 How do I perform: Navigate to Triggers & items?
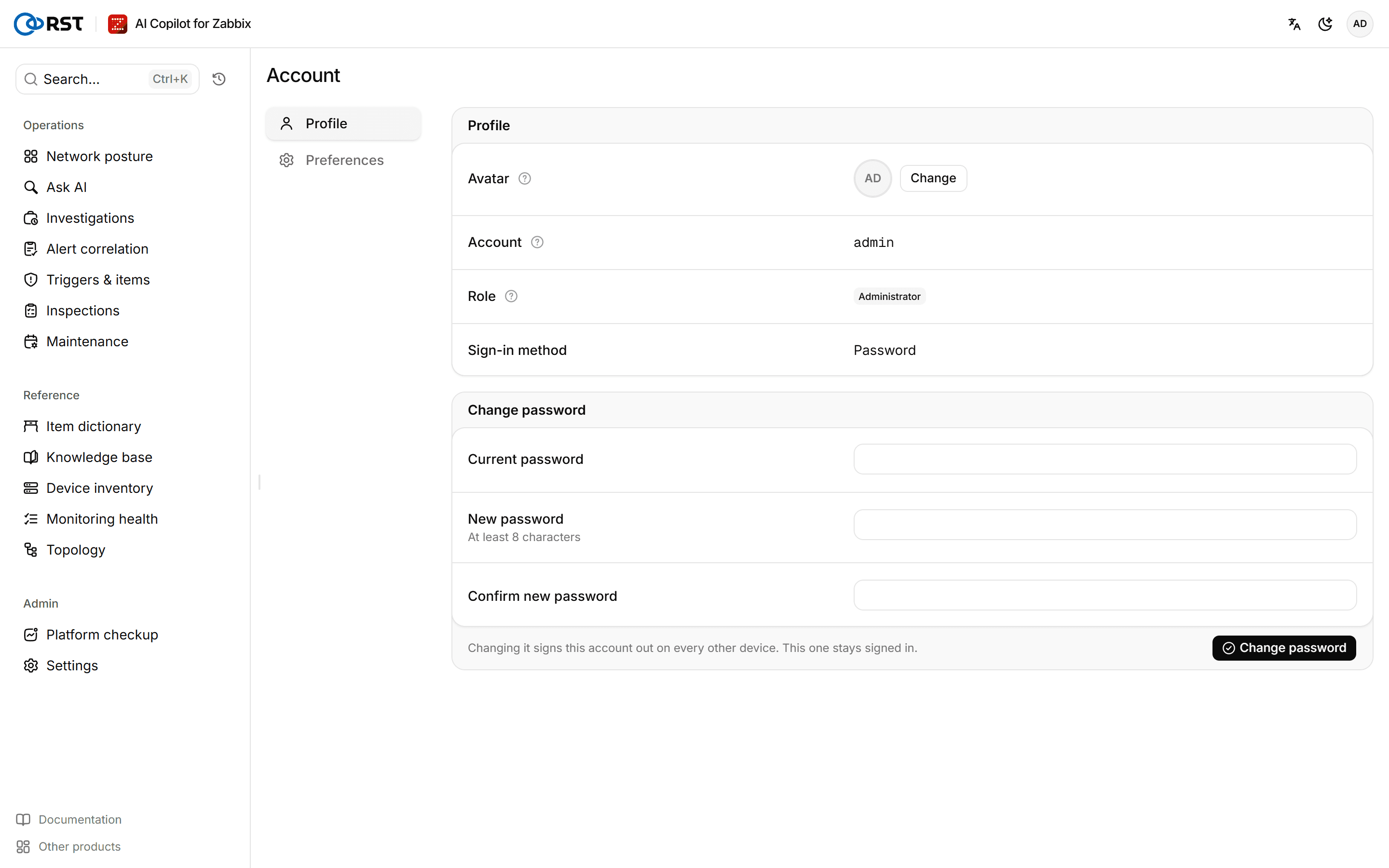point(124,280)
